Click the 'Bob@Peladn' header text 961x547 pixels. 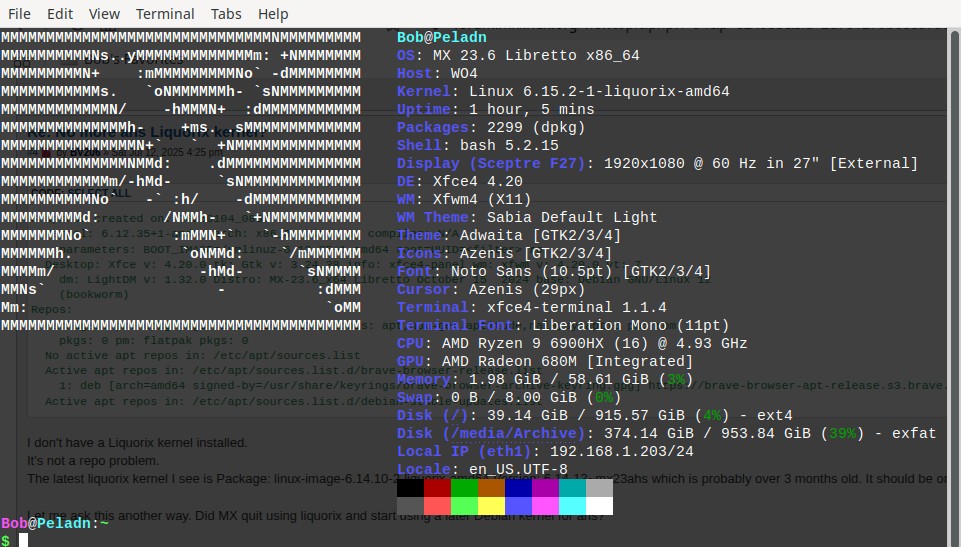point(442,37)
